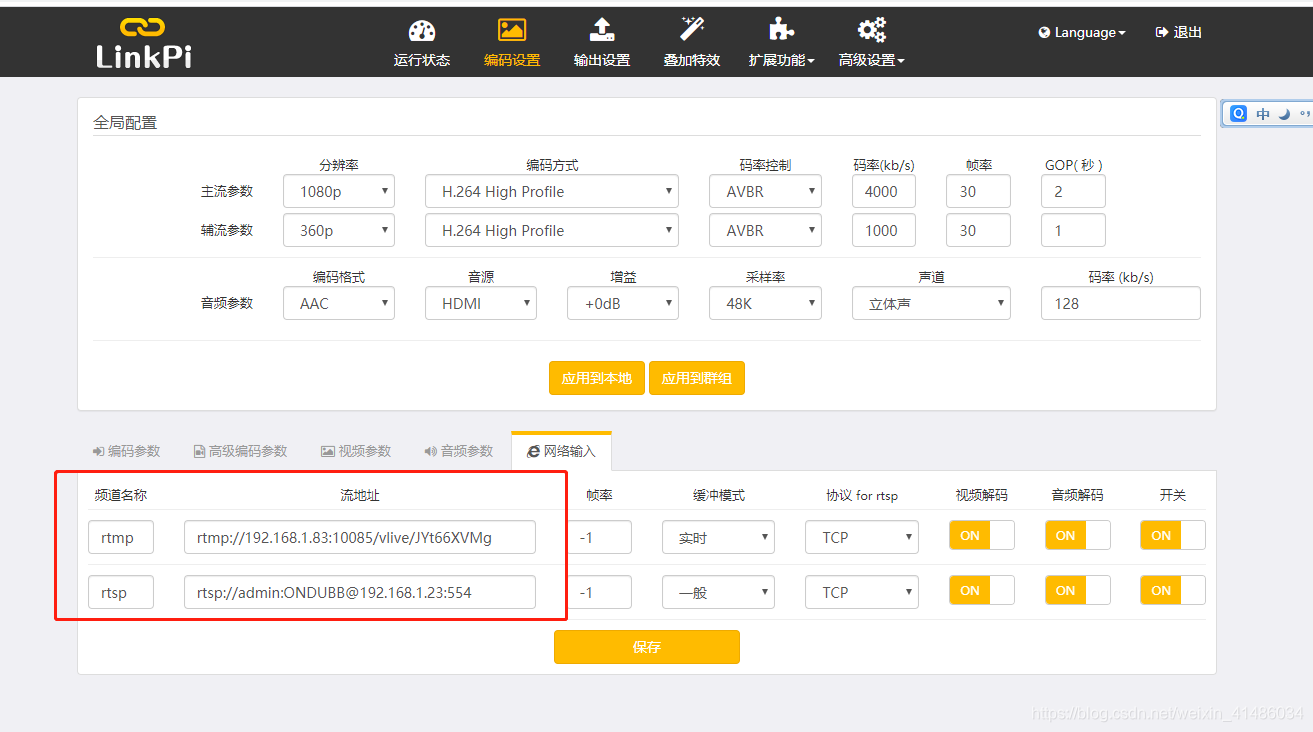Open 辅流参数 分辨率 dropdown showing 360p

pos(339,230)
